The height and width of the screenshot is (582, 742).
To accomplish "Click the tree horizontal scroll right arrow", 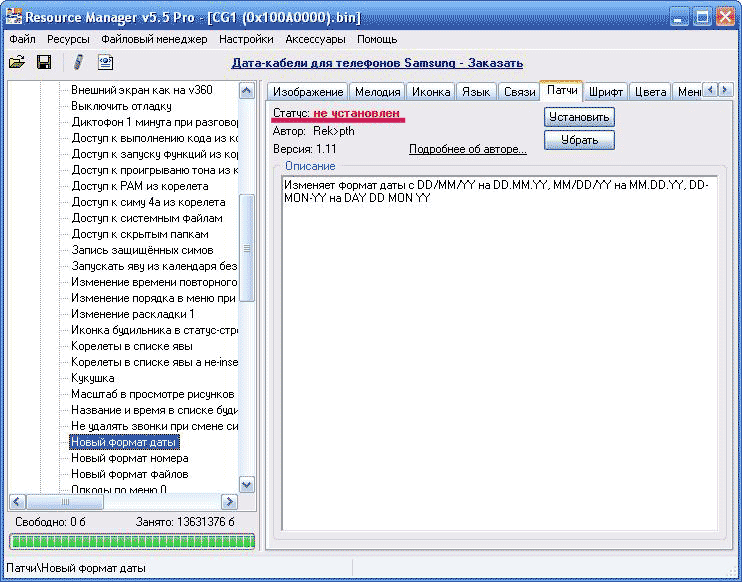I will click(x=230, y=502).
